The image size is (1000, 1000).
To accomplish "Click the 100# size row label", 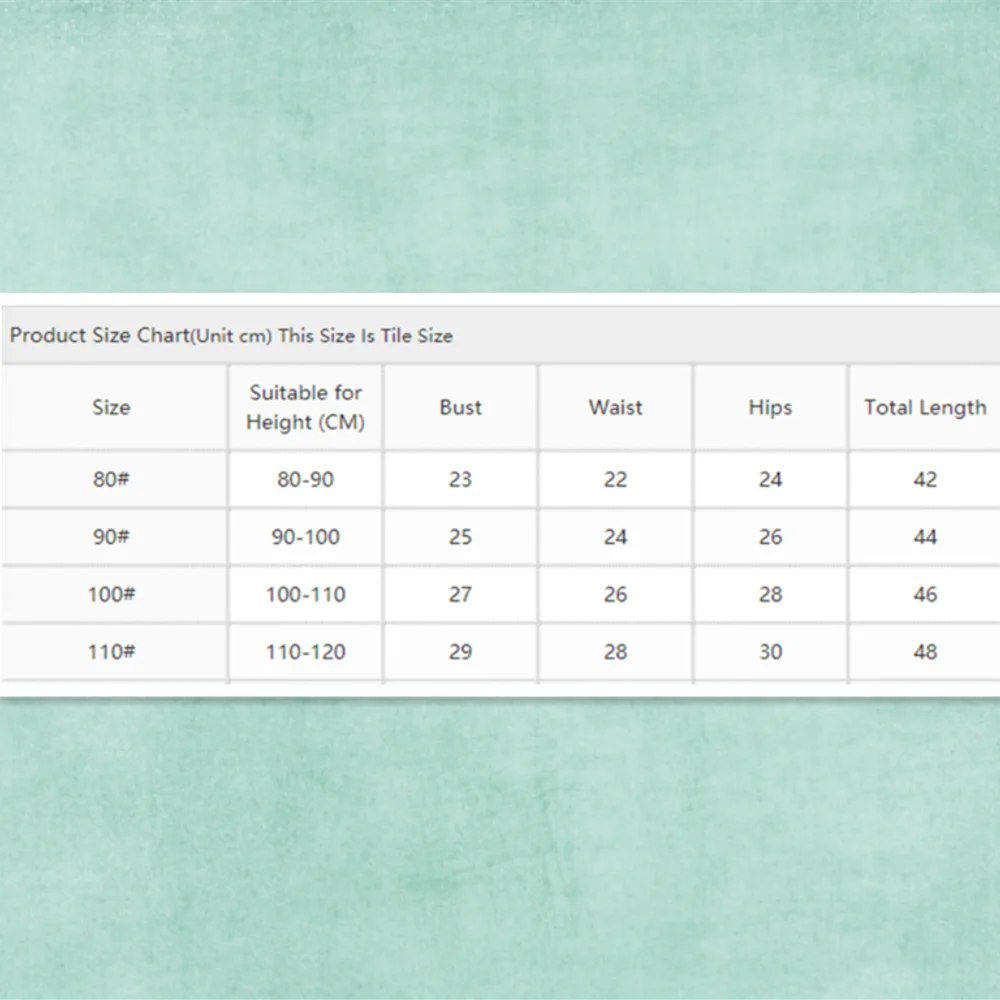I will (x=111, y=595).
